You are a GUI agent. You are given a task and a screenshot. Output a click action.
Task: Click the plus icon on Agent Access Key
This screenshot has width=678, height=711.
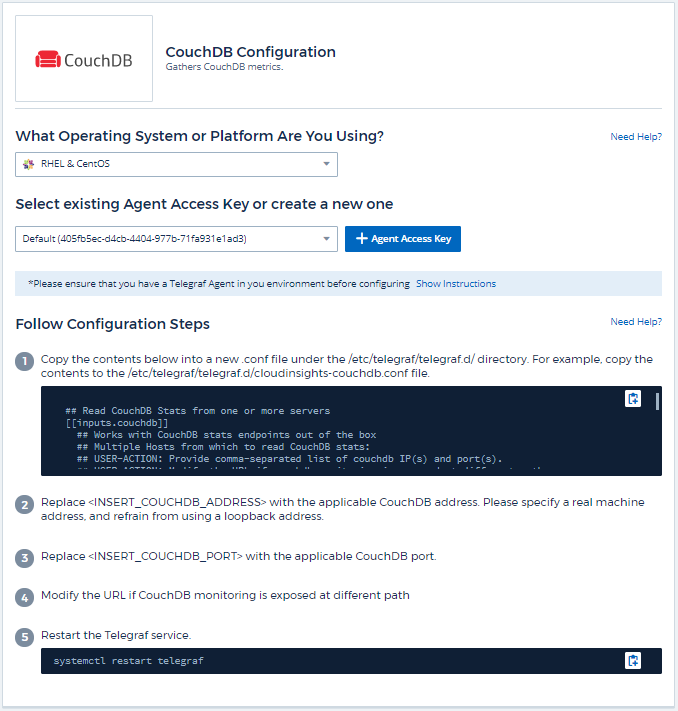362,239
